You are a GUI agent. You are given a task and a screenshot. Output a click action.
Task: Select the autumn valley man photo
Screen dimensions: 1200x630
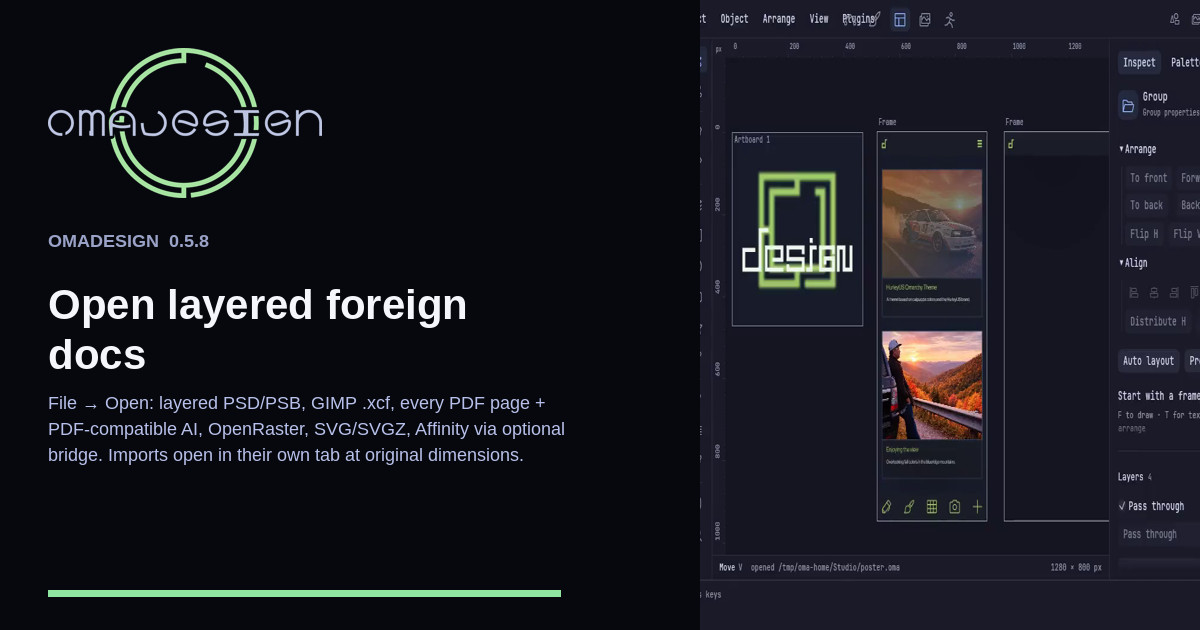932,385
